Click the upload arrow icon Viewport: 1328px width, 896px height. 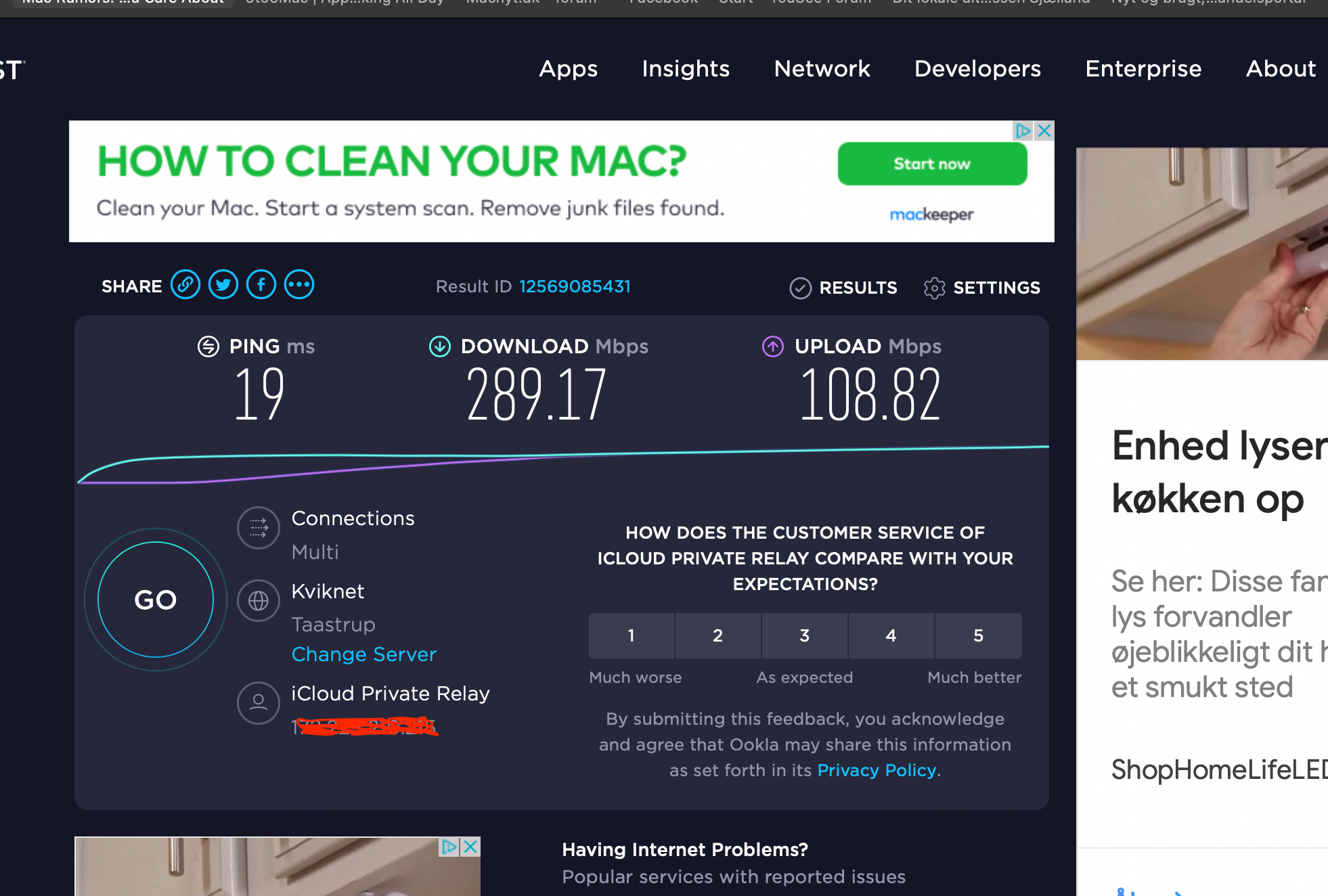coord(773,346)
